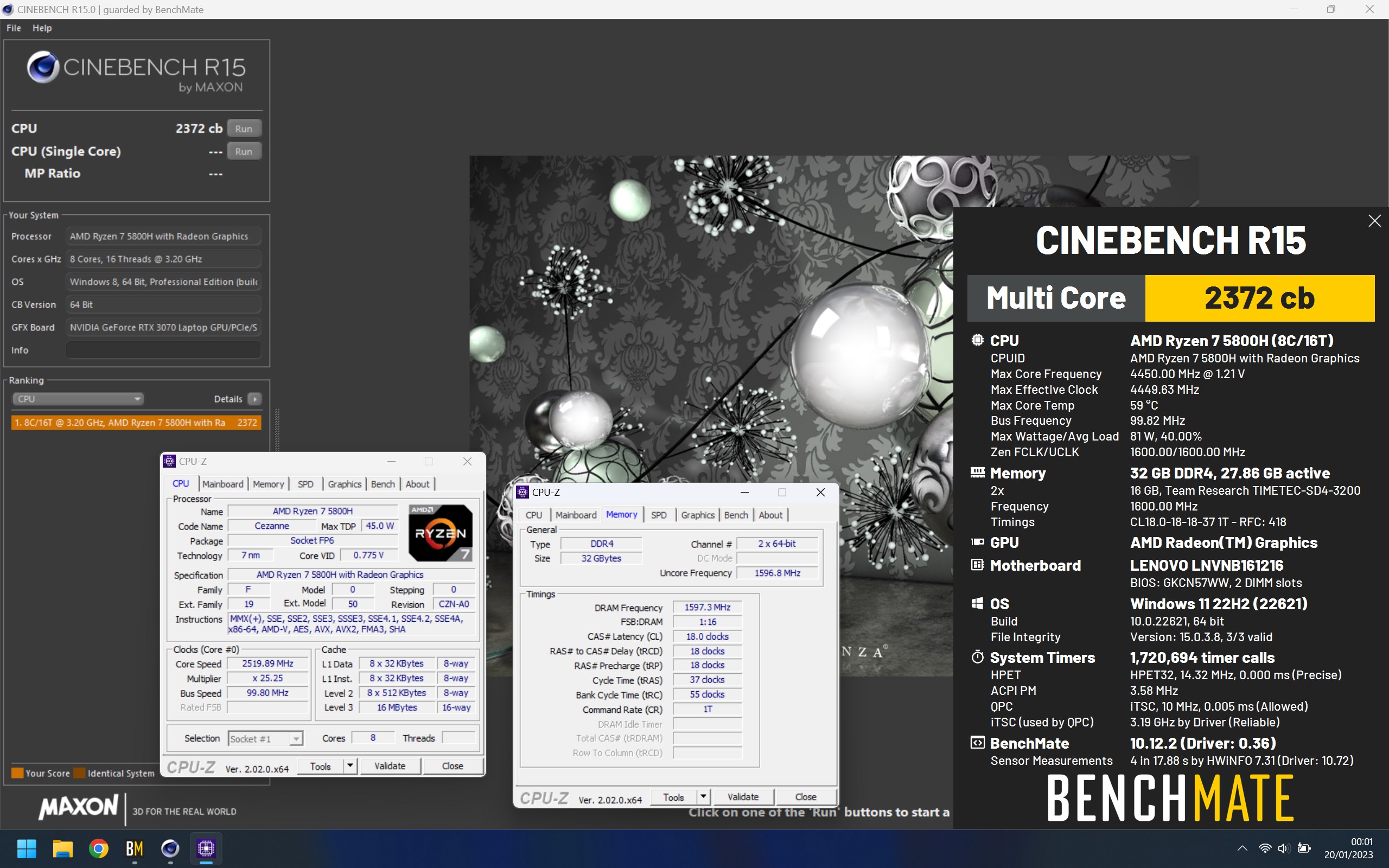This screenshot has height=868, width=1389.
Task: Click GPU icon in BenchMate panel
Action: tap(977, 542)
